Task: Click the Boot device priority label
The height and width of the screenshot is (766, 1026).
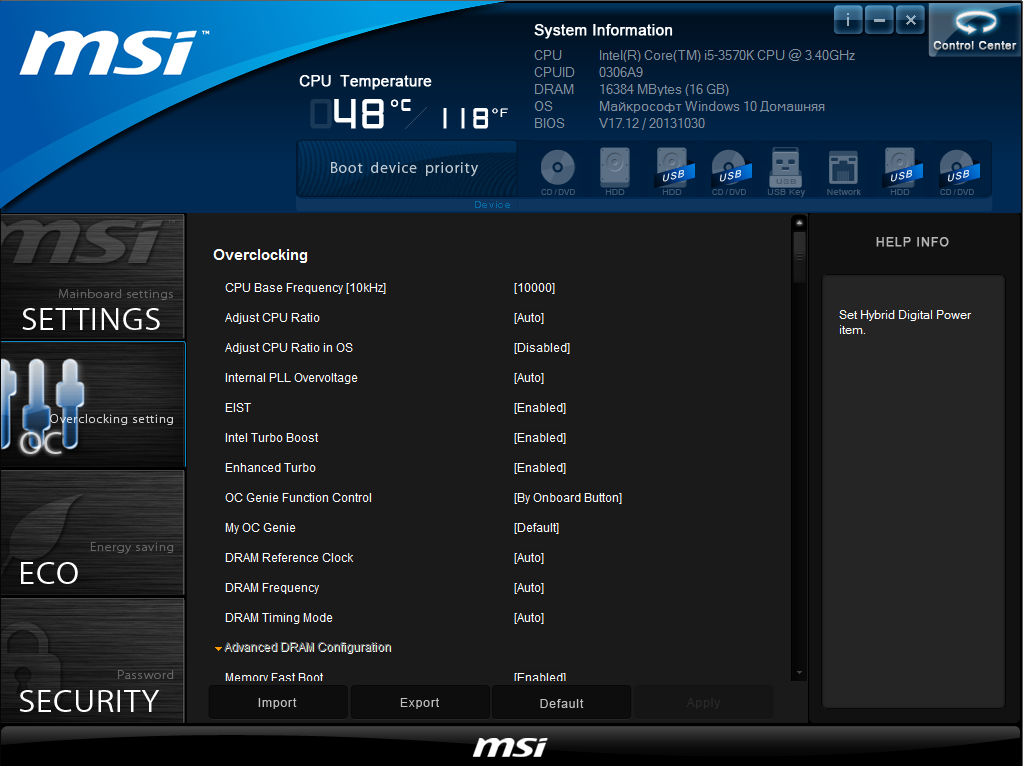Action: point(404,168)
